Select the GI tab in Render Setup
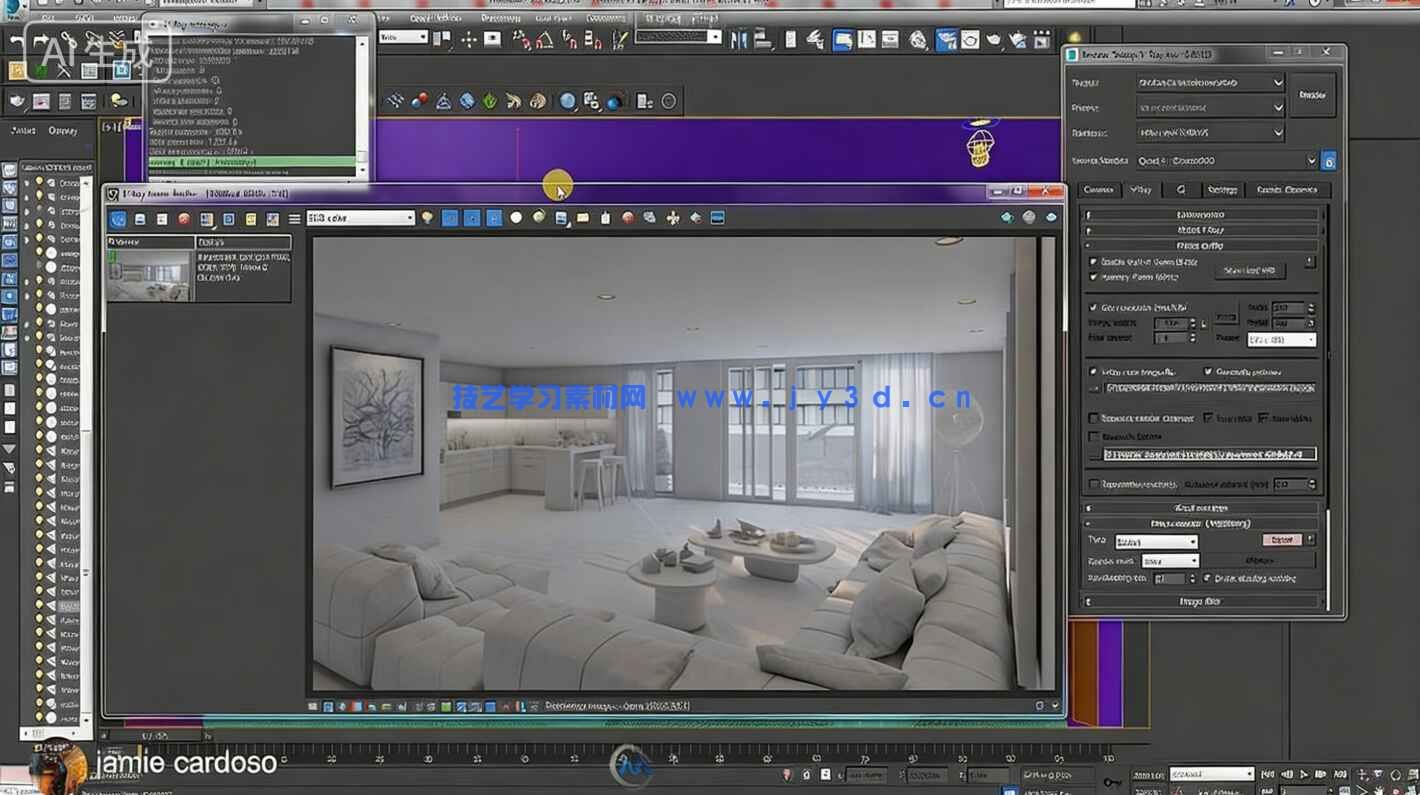The width and height of the screenshot is (1420, 795). (x=1181, y=190)
